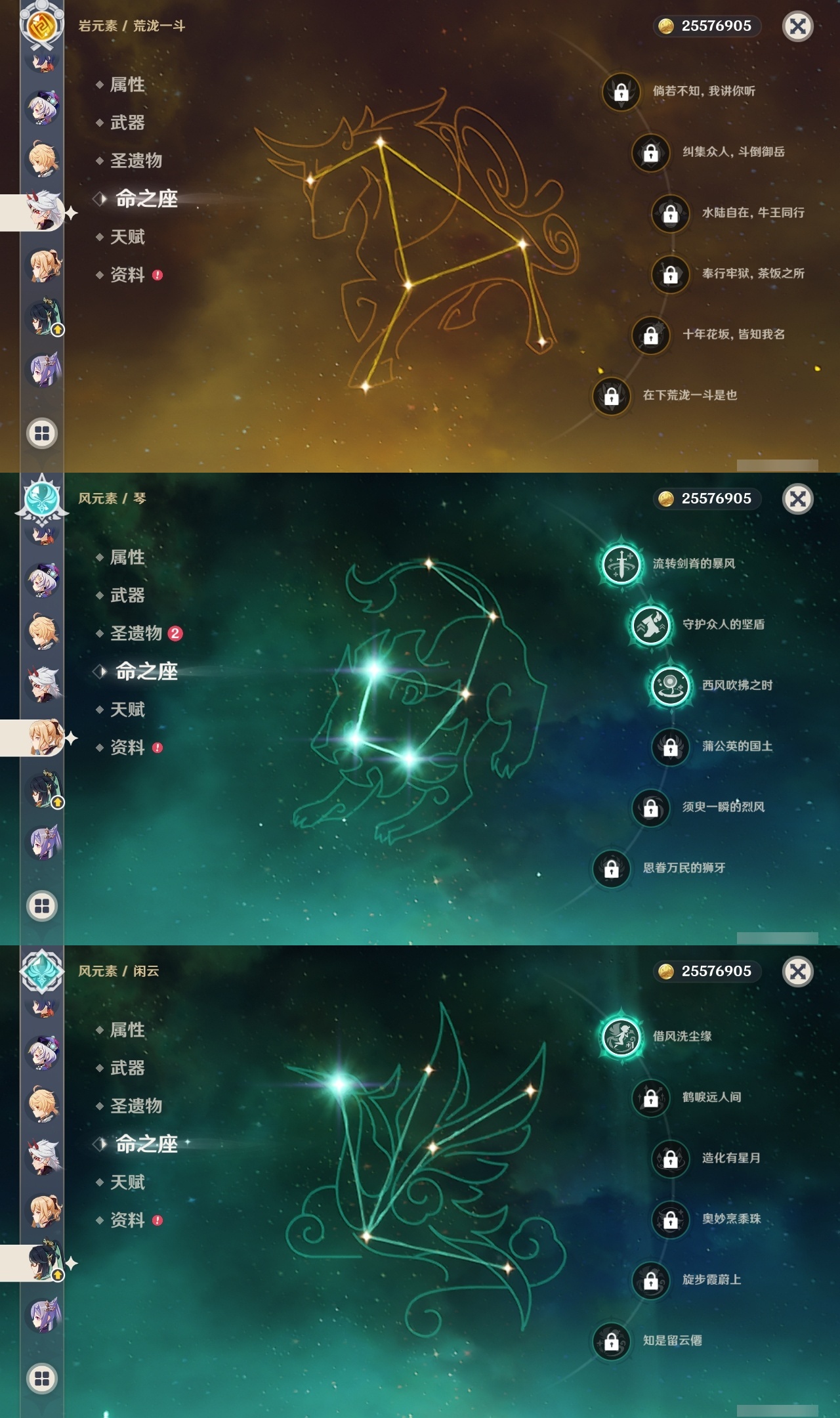
Task: Click the brightest star on 闲云's crane constellation
Action: (x=339, y=1084)
